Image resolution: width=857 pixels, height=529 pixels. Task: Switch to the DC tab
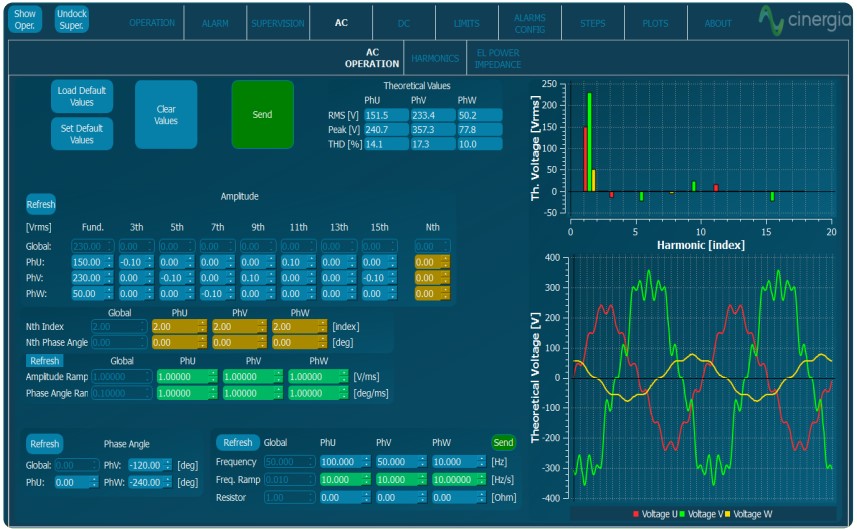point(403,23)
